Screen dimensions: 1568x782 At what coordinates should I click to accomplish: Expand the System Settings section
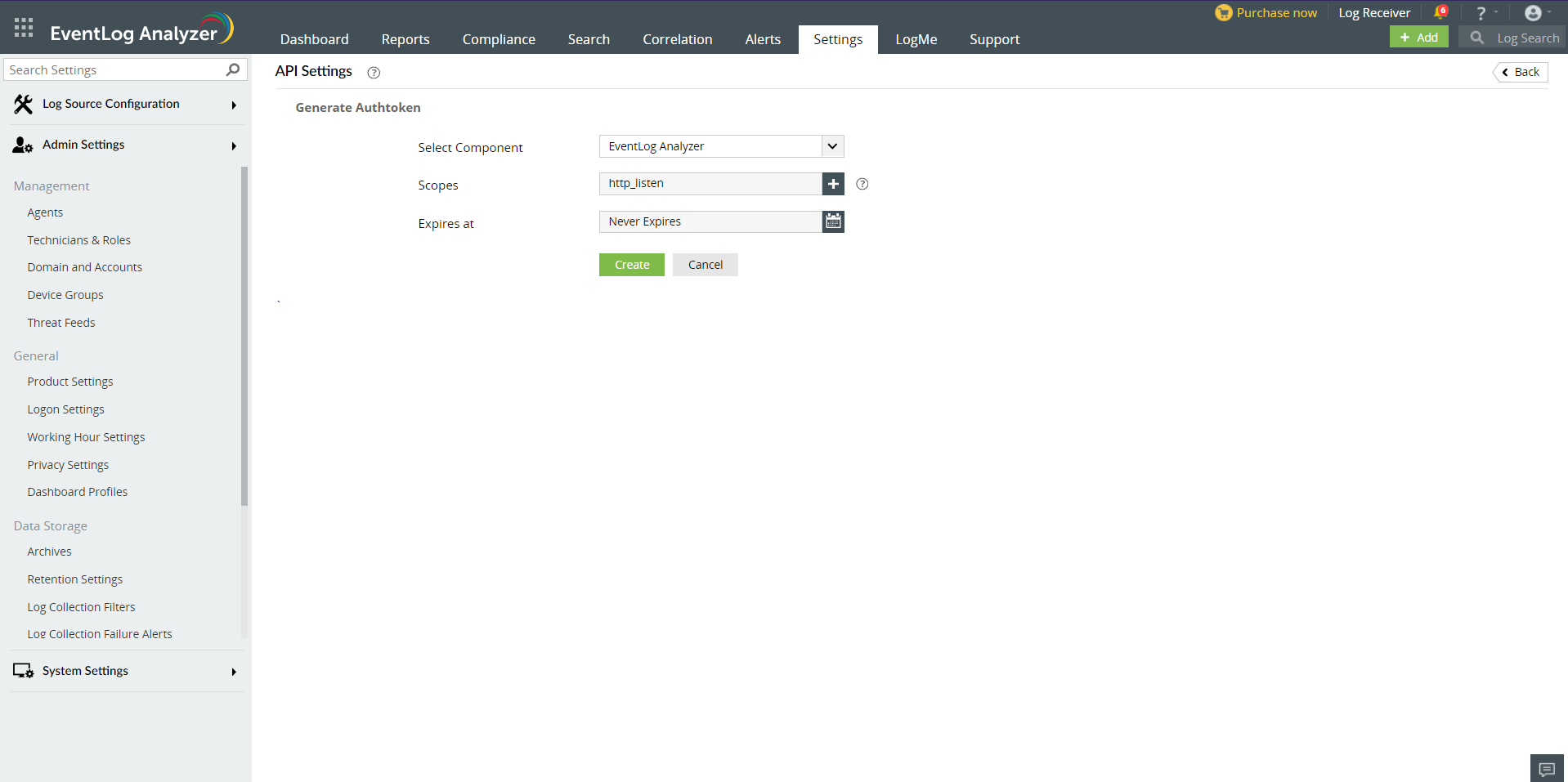pos(234,672)
